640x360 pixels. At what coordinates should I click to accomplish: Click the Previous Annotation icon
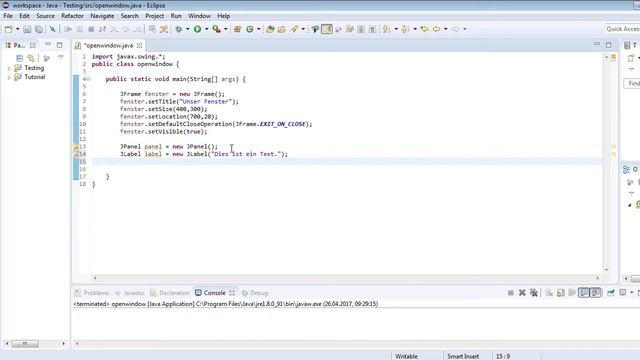click(x=405, y=29)
